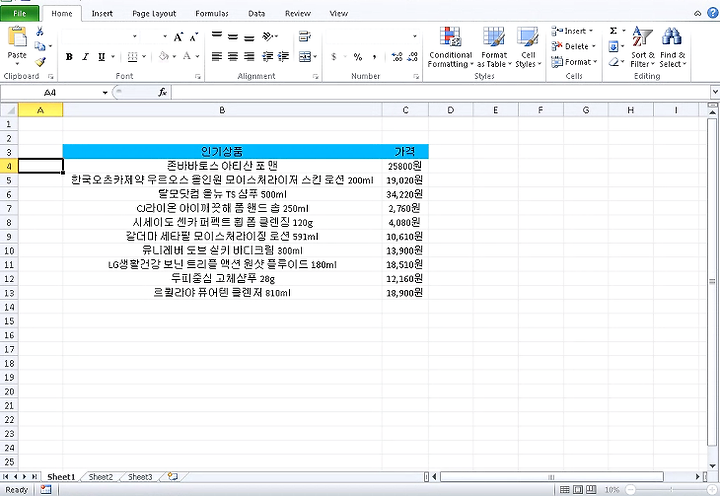Switch to the Page Layout tab

click(x=154, y=13)
